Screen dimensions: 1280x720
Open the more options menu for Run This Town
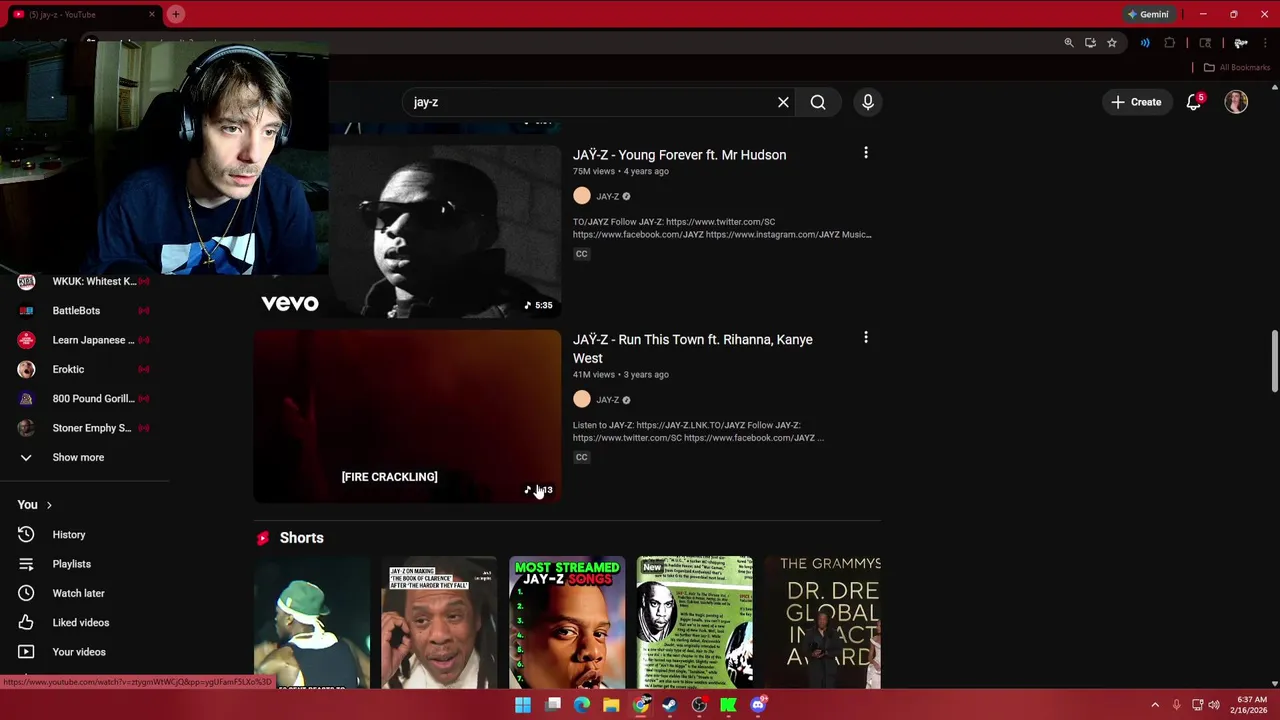tap(866, 338)
